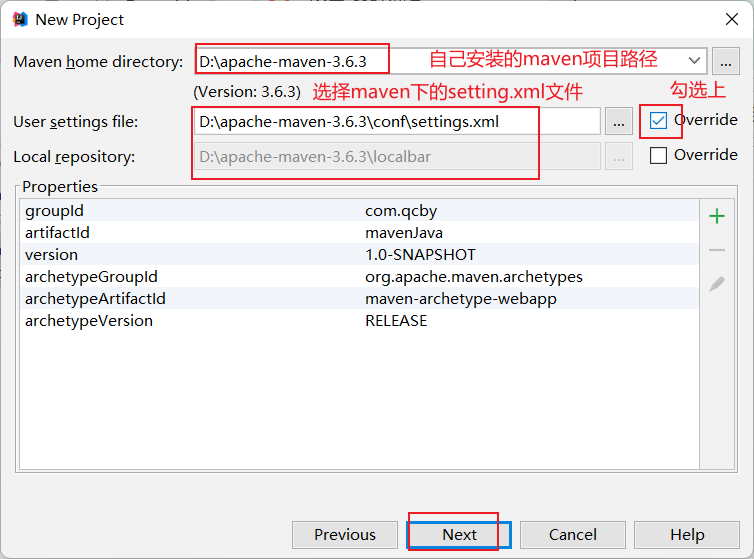754x559 pixels.
Task: Click the green plus add property icon
Action: 716,216
